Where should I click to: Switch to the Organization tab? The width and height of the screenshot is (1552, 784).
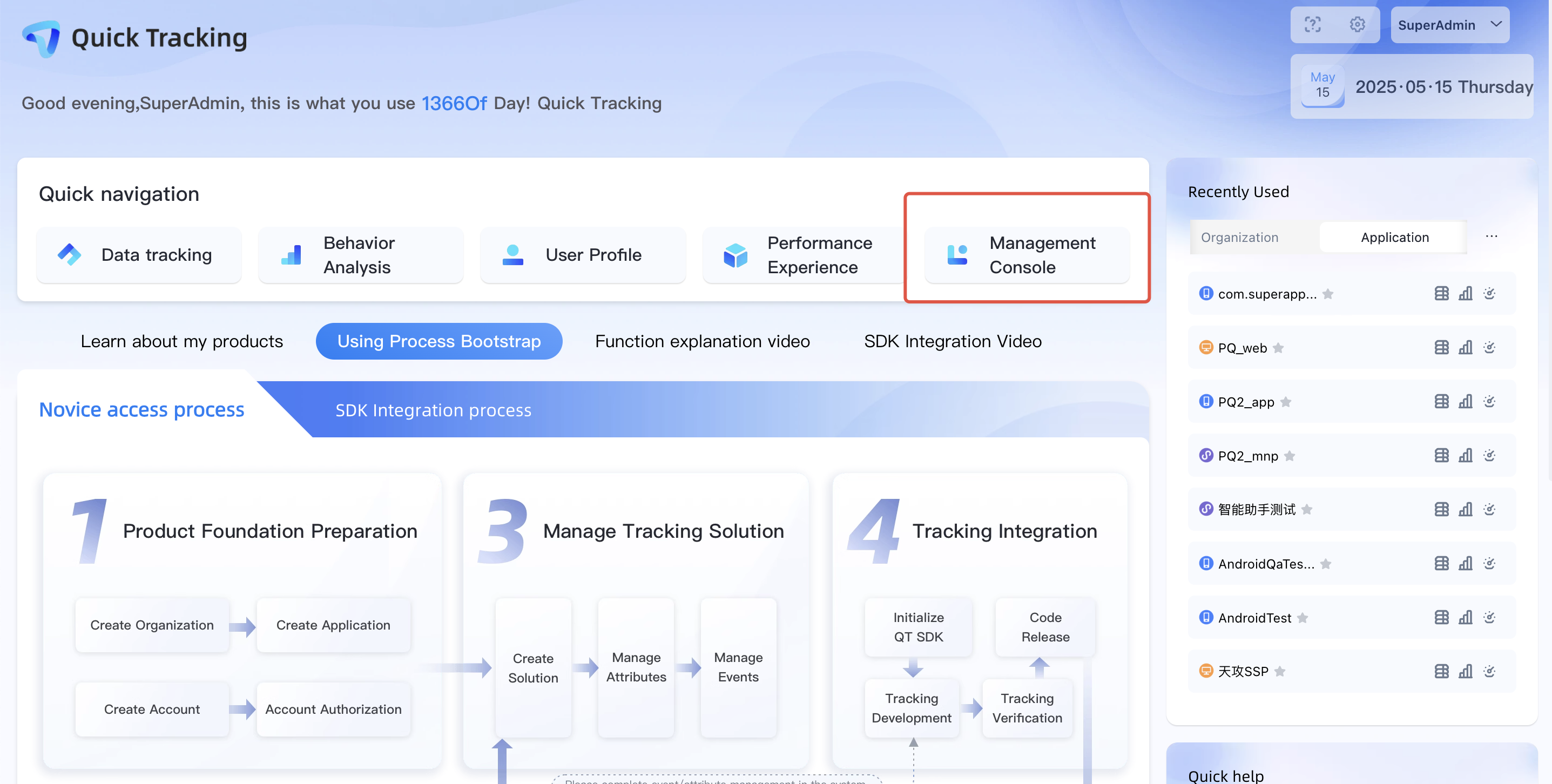1239,238
